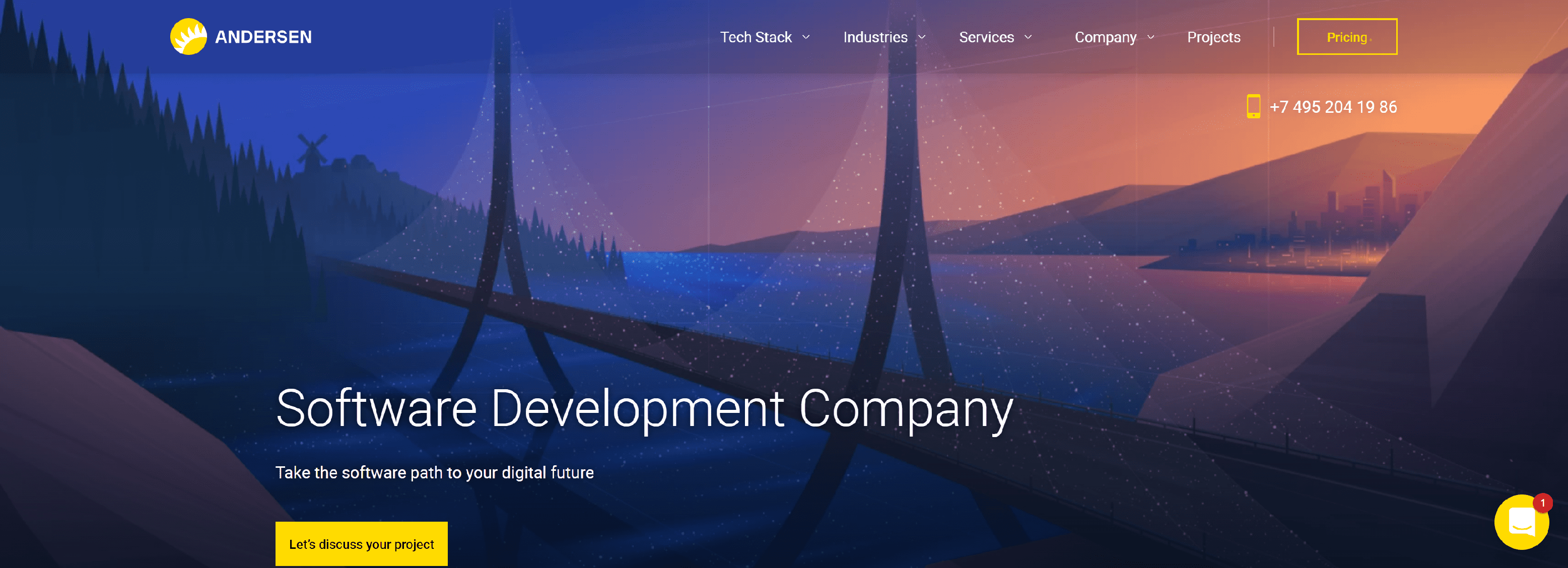
Task: Expand the Tech Stack dropdown chevron
Action: 806,37
